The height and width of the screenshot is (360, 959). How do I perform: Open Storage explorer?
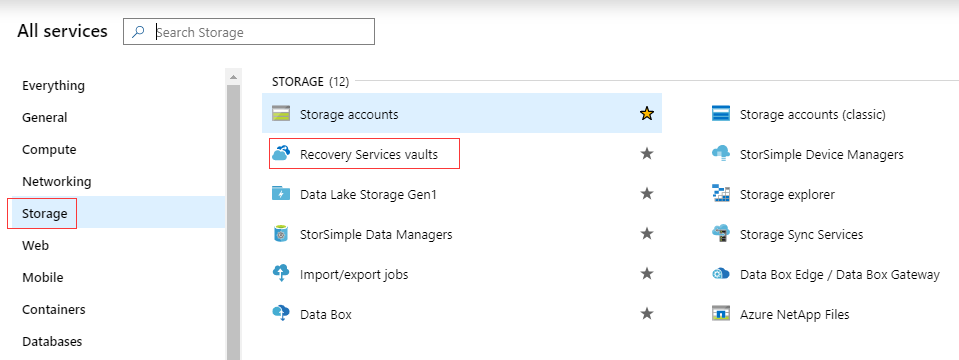(787, 194)
